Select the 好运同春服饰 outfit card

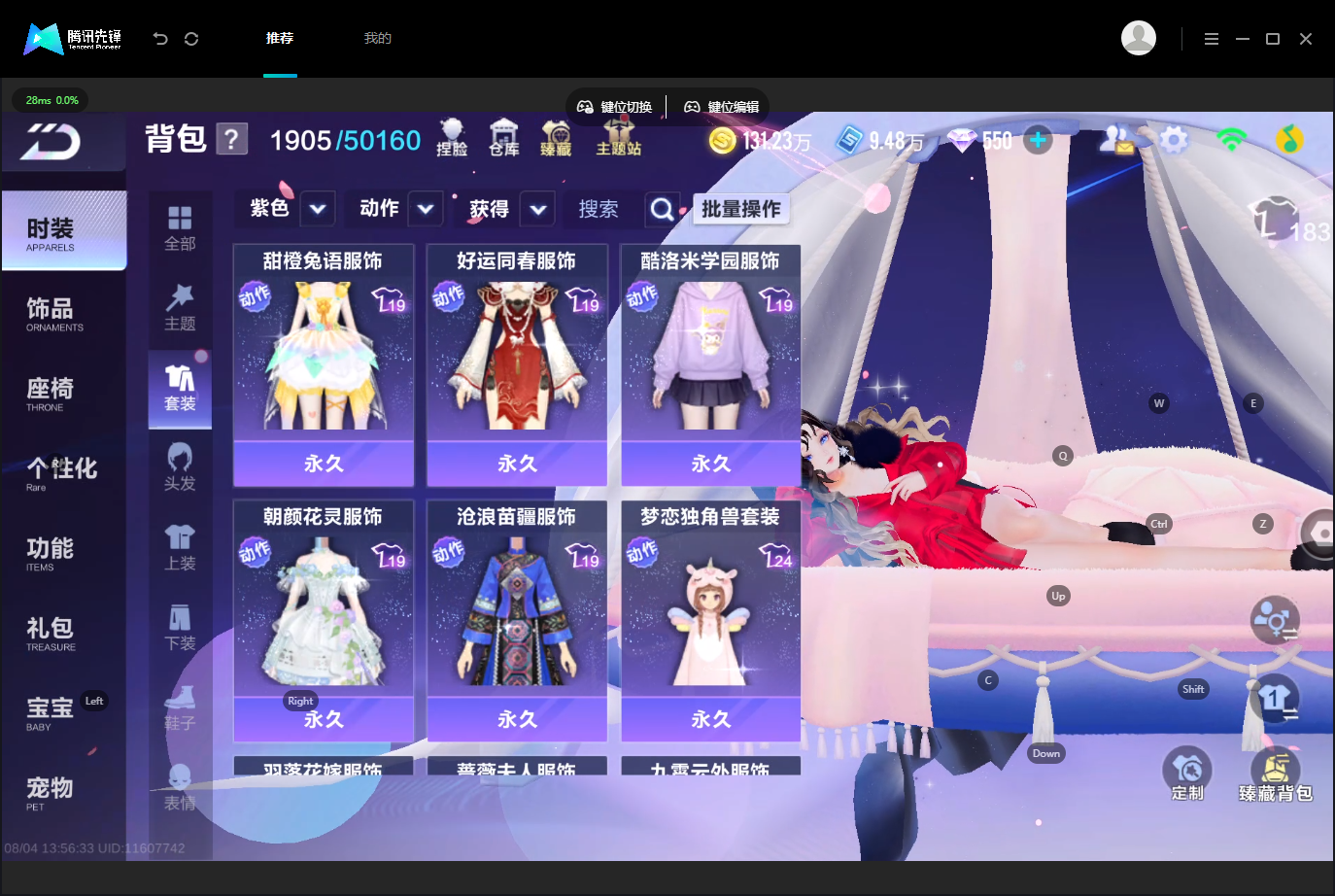coord(517,365)
